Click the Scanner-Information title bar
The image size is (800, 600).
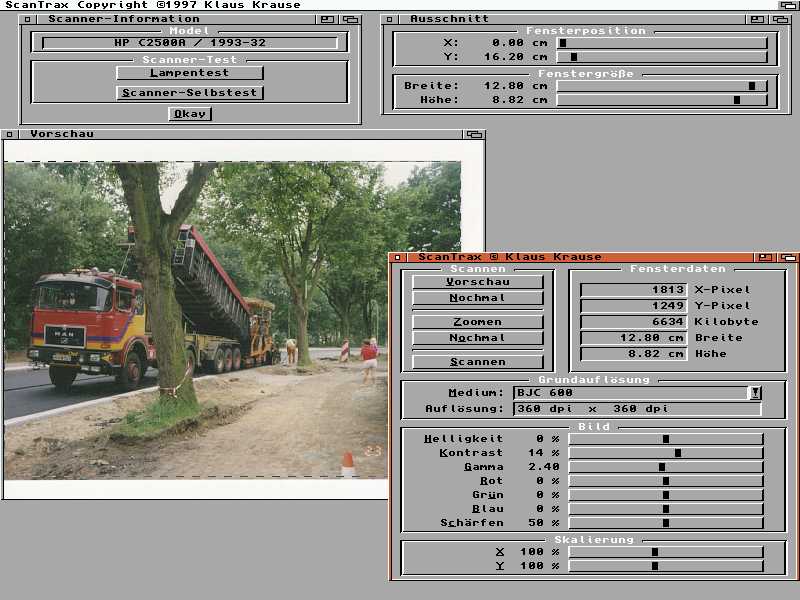pos(175,19)
